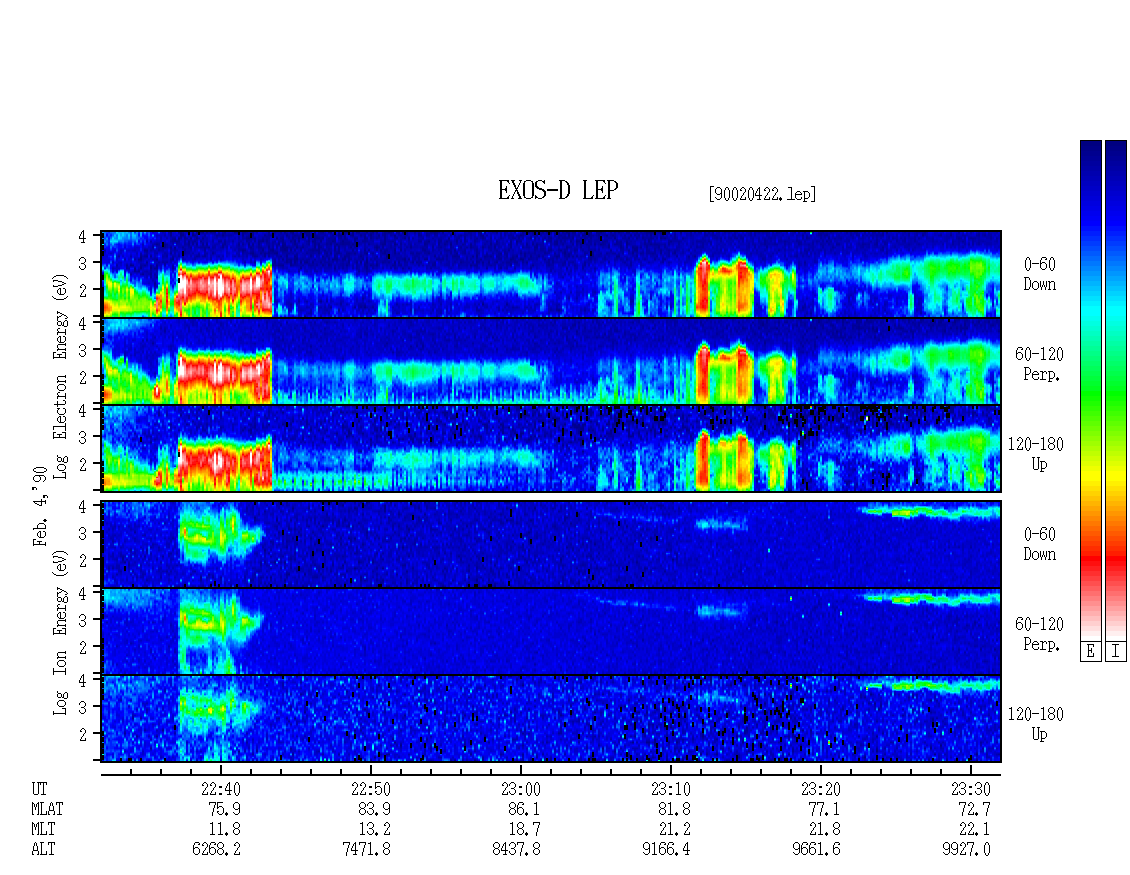Click the MLAT value 86.1
The image size is (1130, 875).
pyautogui.click(x=524, y=809)
